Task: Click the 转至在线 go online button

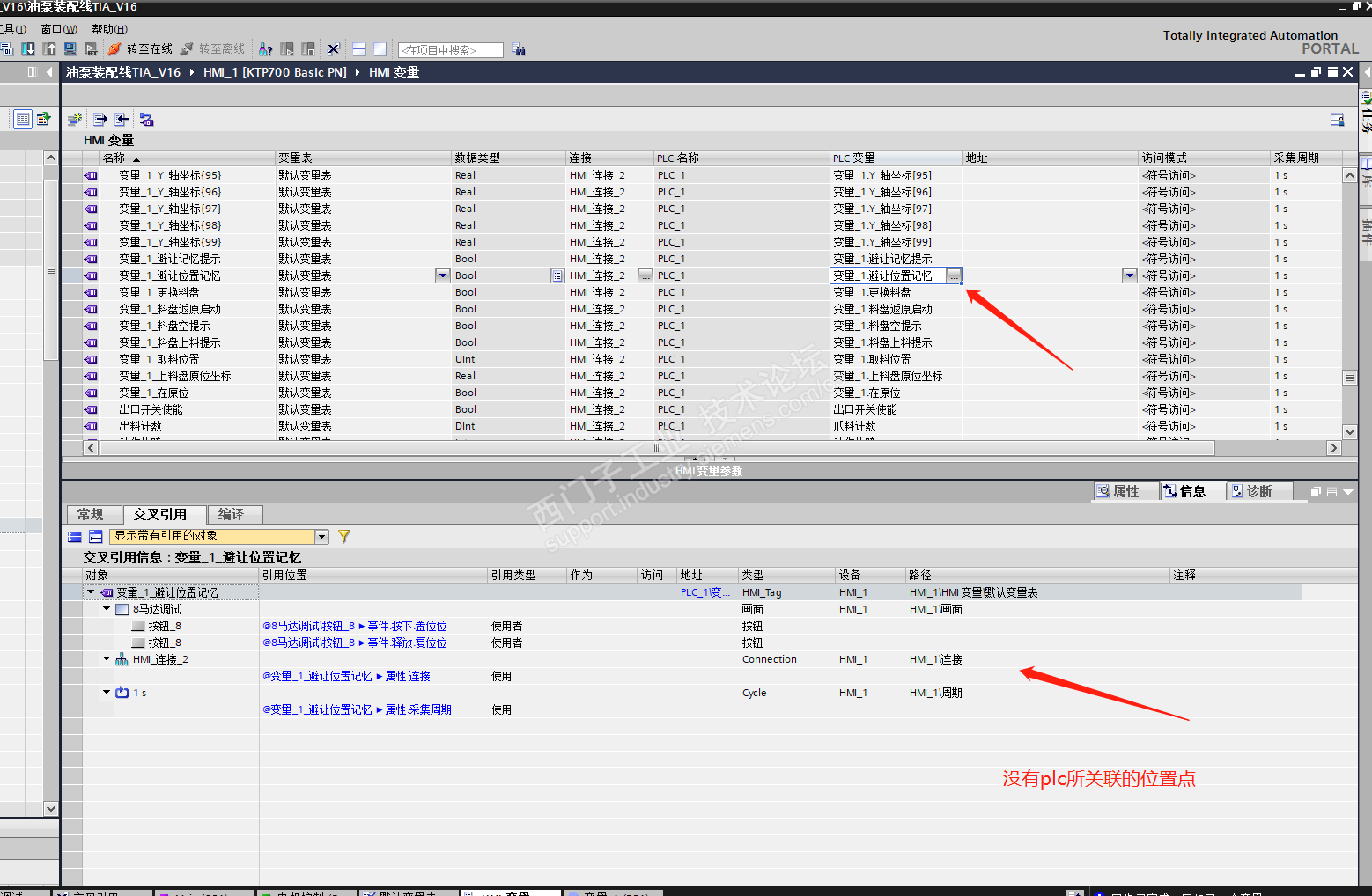Action: coord(140,49)
